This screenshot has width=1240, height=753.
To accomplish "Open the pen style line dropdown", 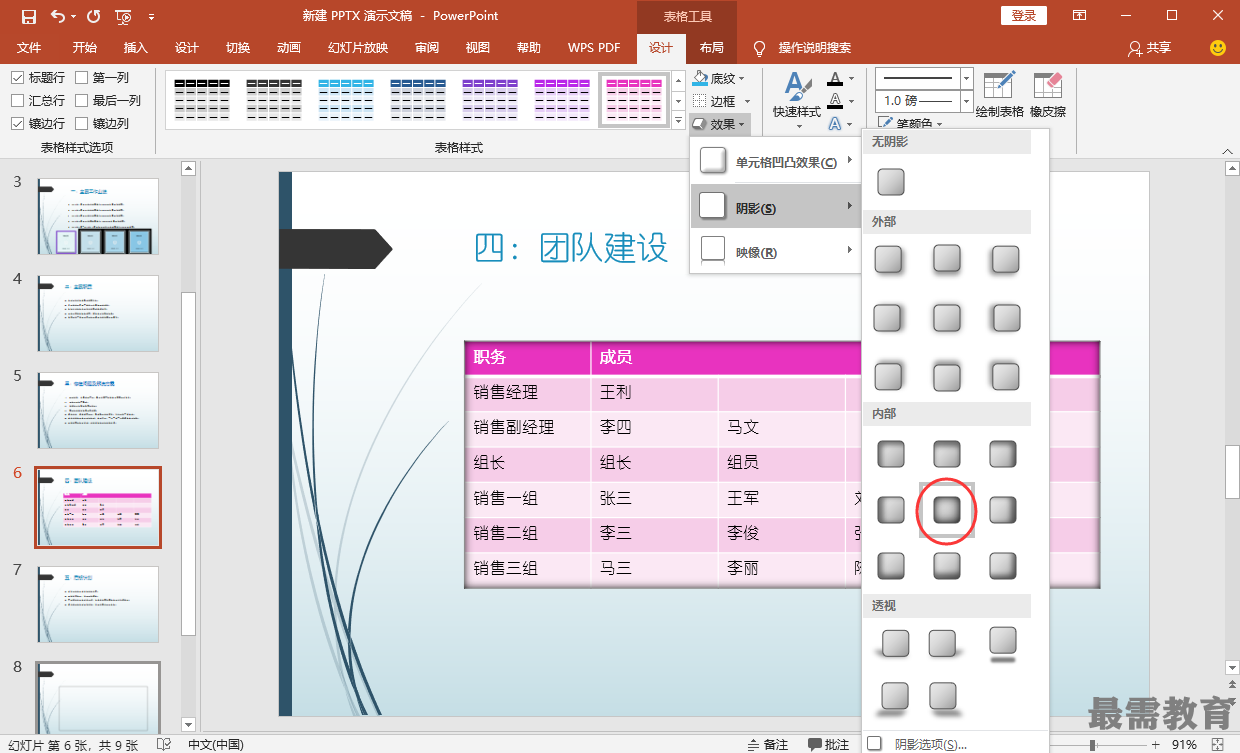I will (x=966, y=77).
